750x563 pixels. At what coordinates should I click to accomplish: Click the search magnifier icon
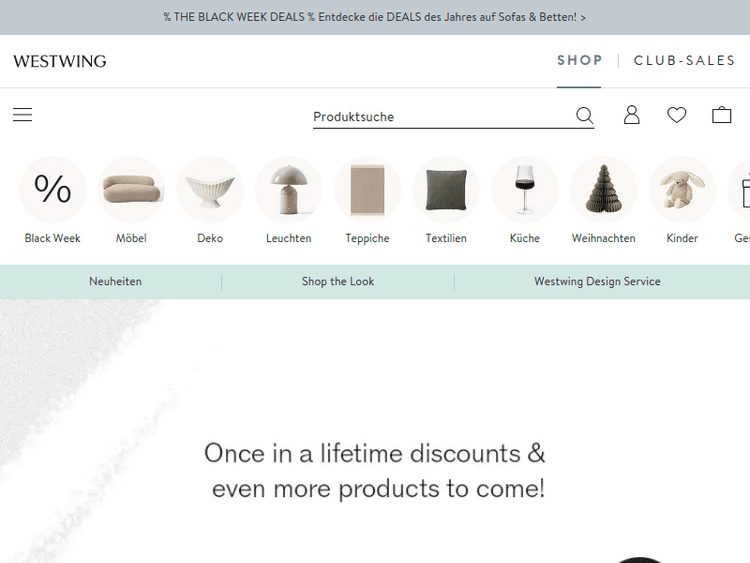pos(585,115)
